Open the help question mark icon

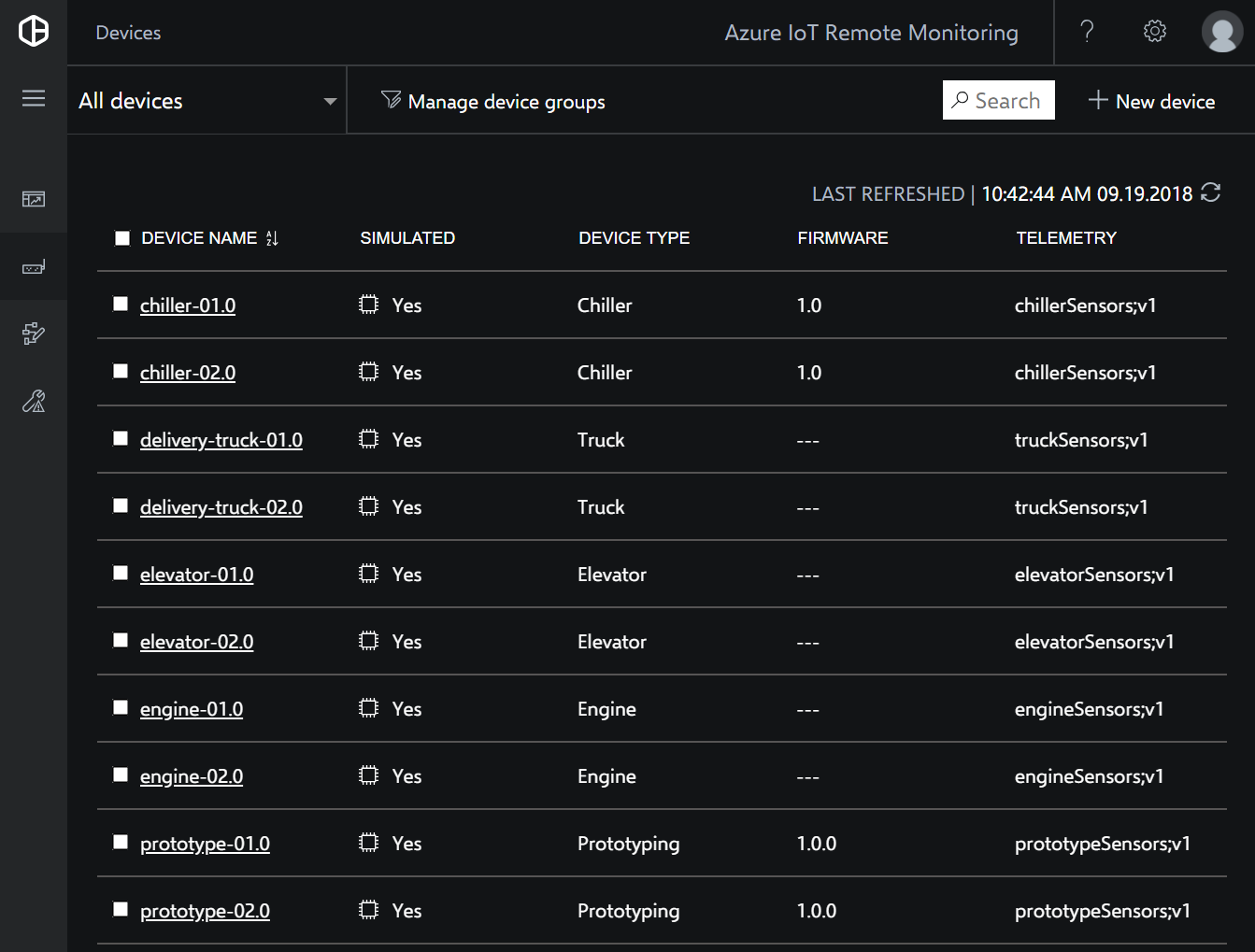click(1087, 32)
